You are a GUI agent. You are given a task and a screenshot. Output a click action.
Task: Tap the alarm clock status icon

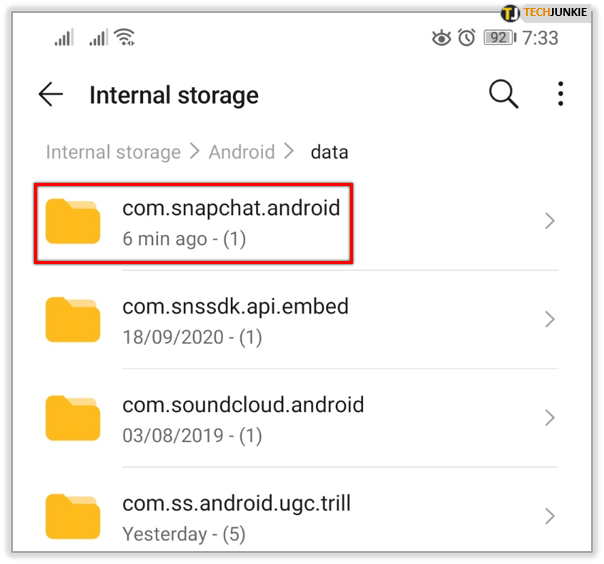[x=466, y=38]
